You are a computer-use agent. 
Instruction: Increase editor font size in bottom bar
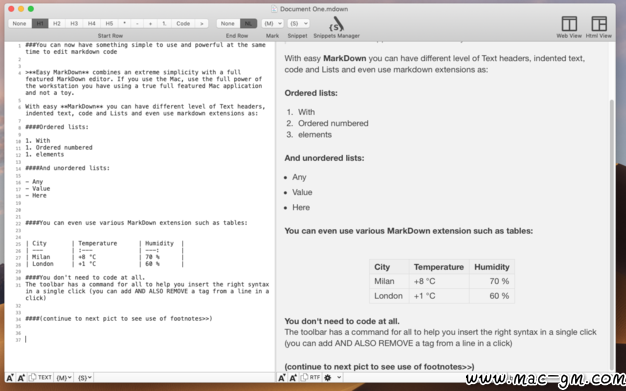[x=21, y=377]
